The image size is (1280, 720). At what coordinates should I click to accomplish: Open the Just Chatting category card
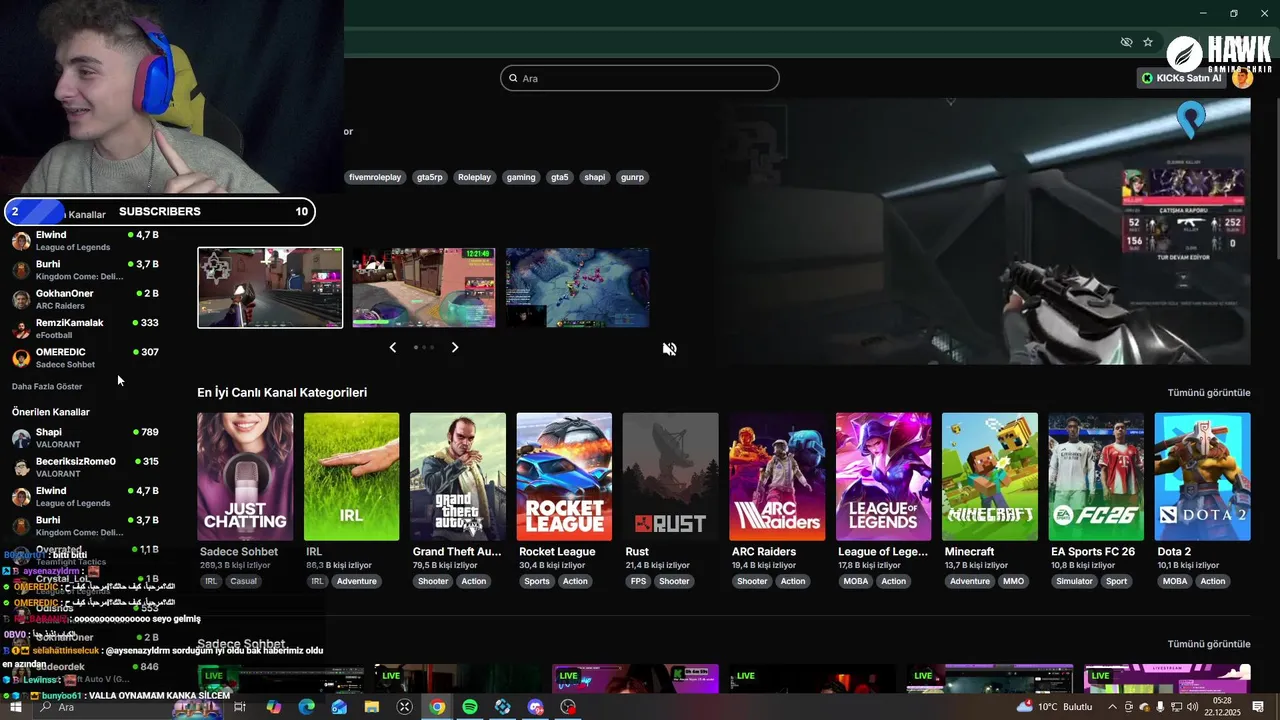245,477
